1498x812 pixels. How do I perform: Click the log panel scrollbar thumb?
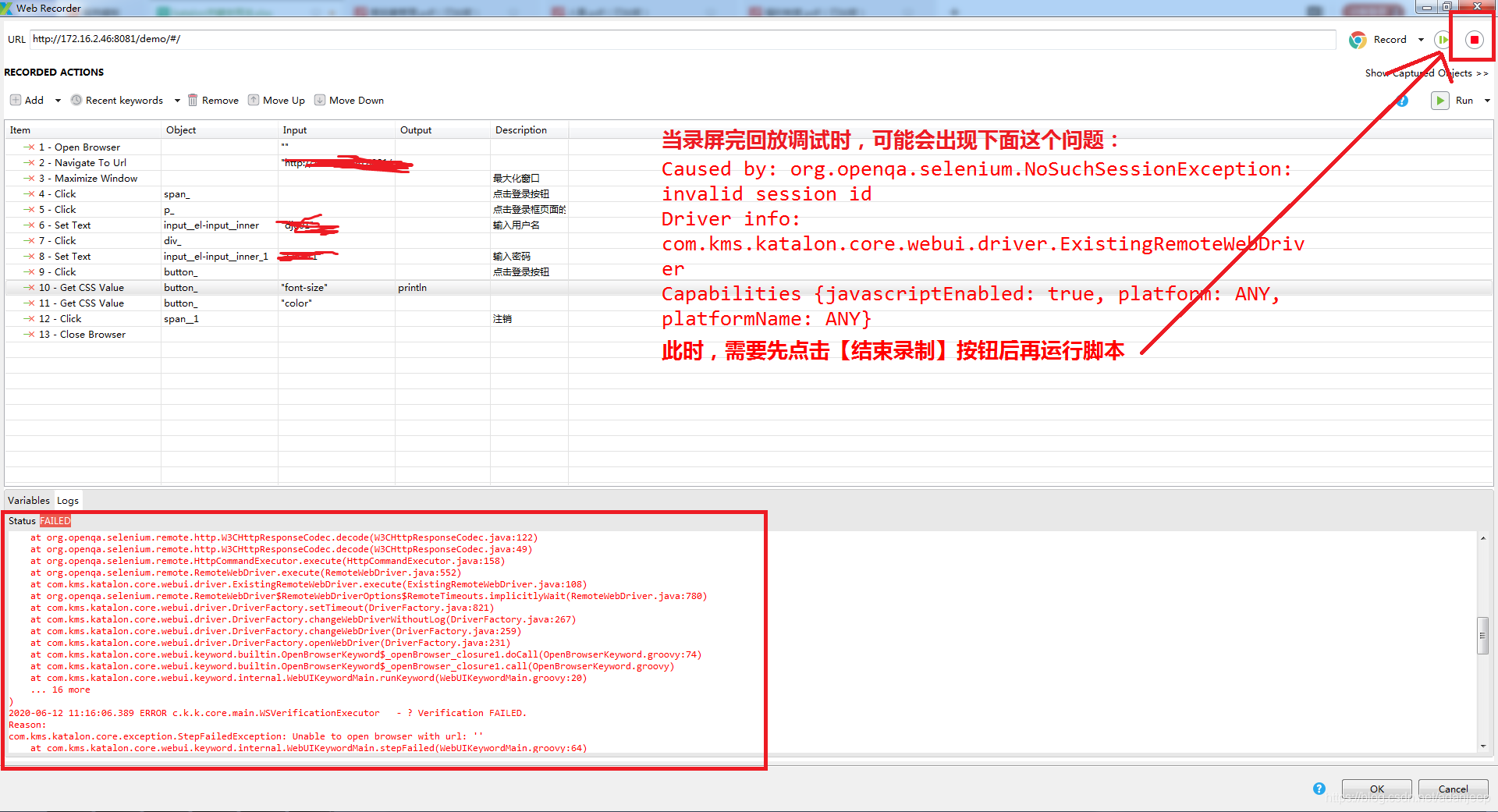click(1483, 636)
